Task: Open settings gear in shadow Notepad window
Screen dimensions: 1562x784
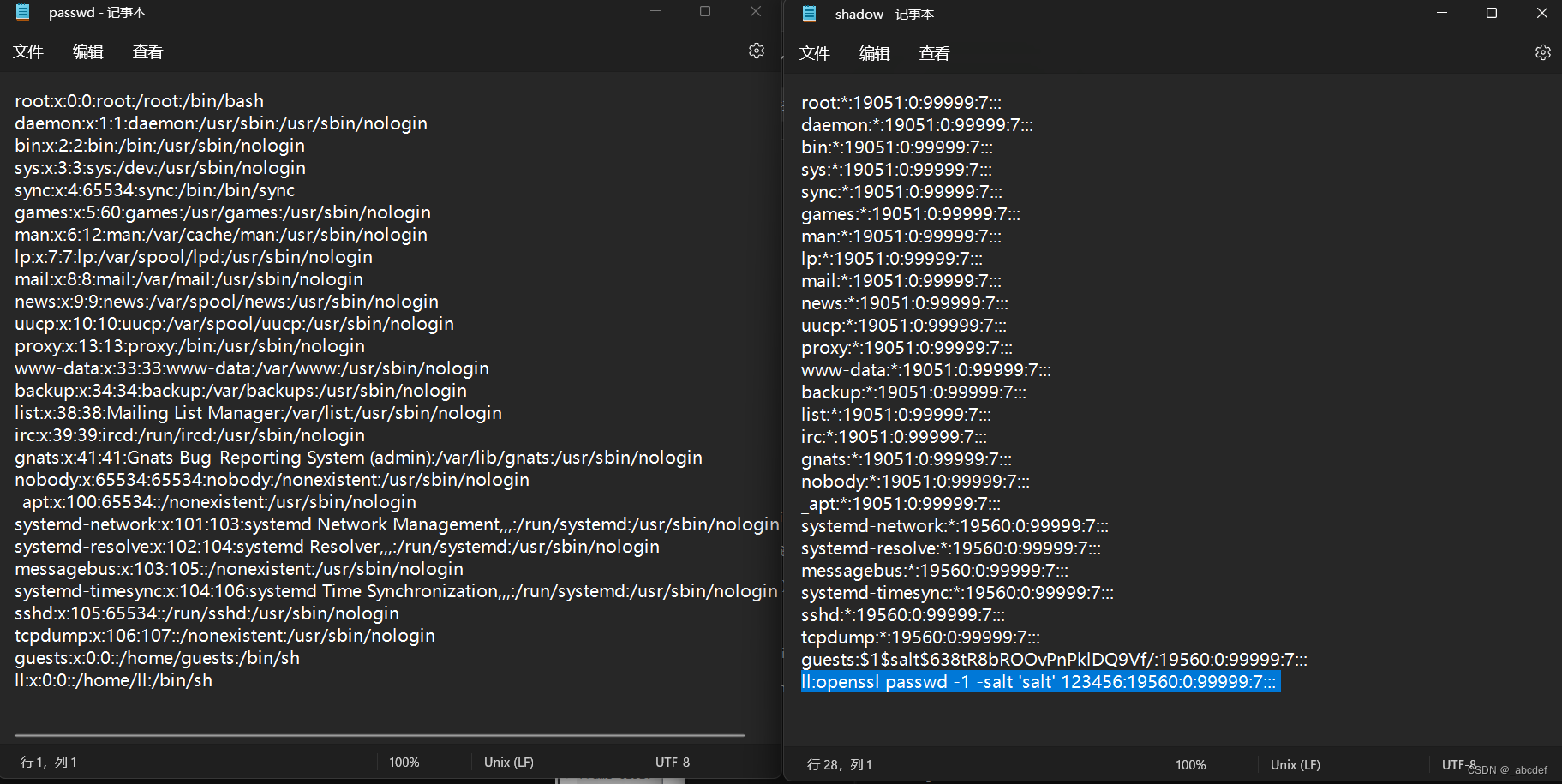Action: (1542, 52)
